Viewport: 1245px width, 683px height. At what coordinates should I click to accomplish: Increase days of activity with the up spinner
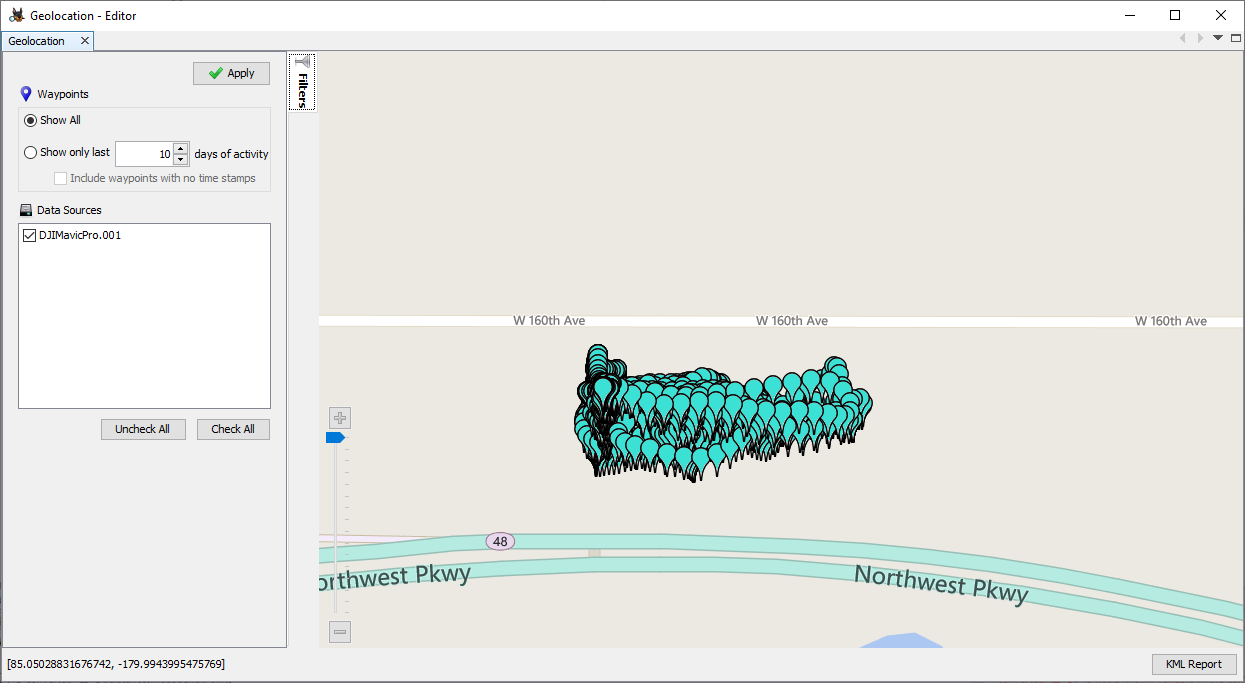point(180,148)
